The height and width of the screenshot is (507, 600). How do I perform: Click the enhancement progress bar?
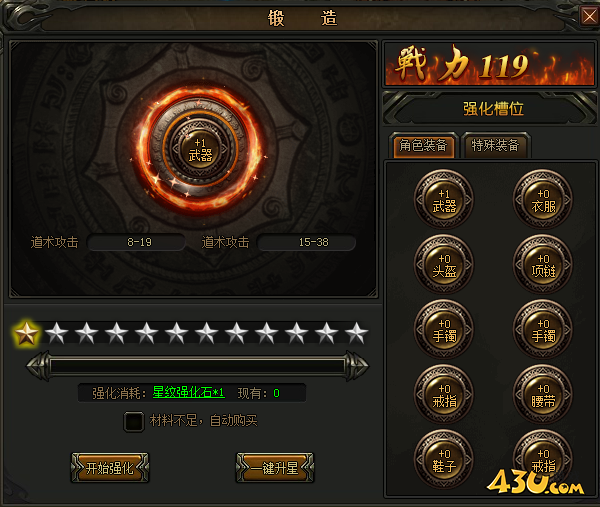point(197,366)
